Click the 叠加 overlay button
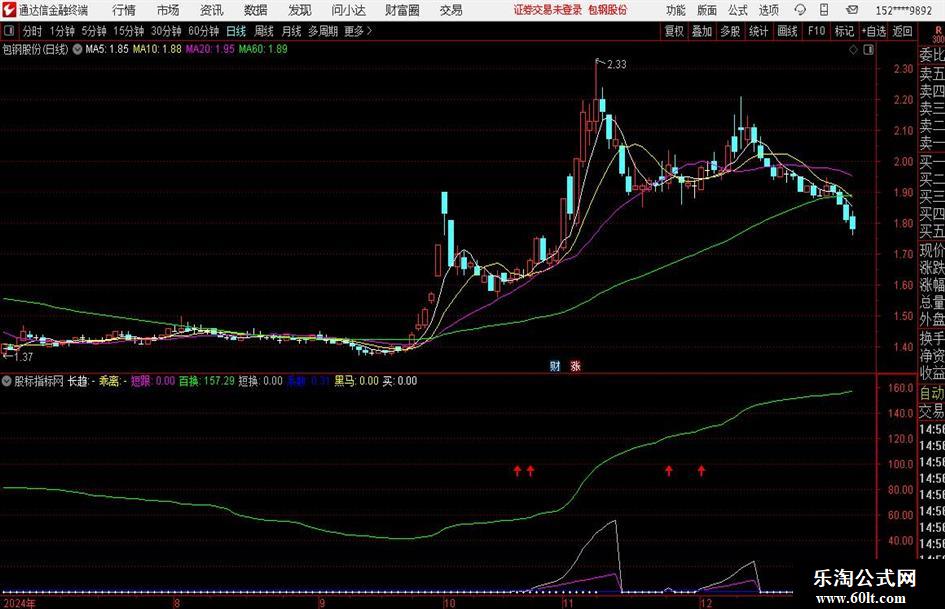Image resolution: width=945 pixels, height=609 pixels. pos(702,31)
